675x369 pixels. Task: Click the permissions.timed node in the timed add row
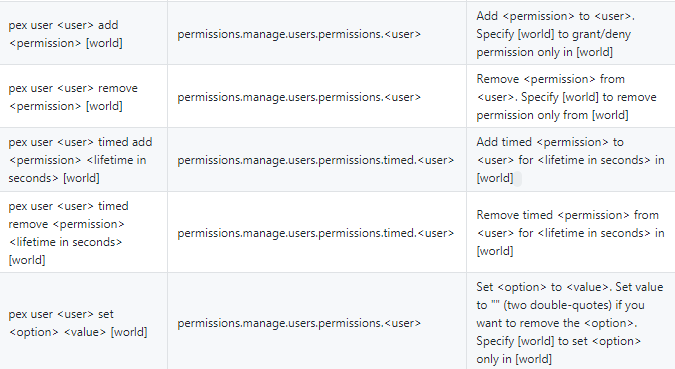[316, 160]
